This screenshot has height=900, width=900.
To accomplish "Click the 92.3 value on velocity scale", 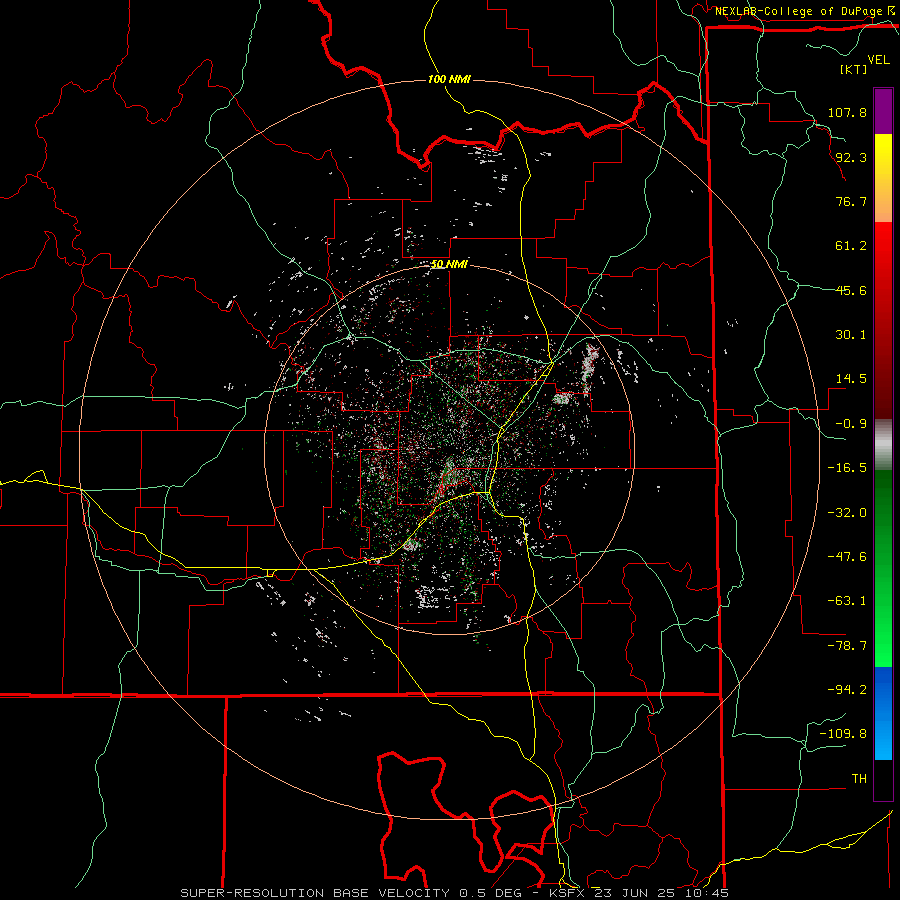I will [x=851, y=157].
